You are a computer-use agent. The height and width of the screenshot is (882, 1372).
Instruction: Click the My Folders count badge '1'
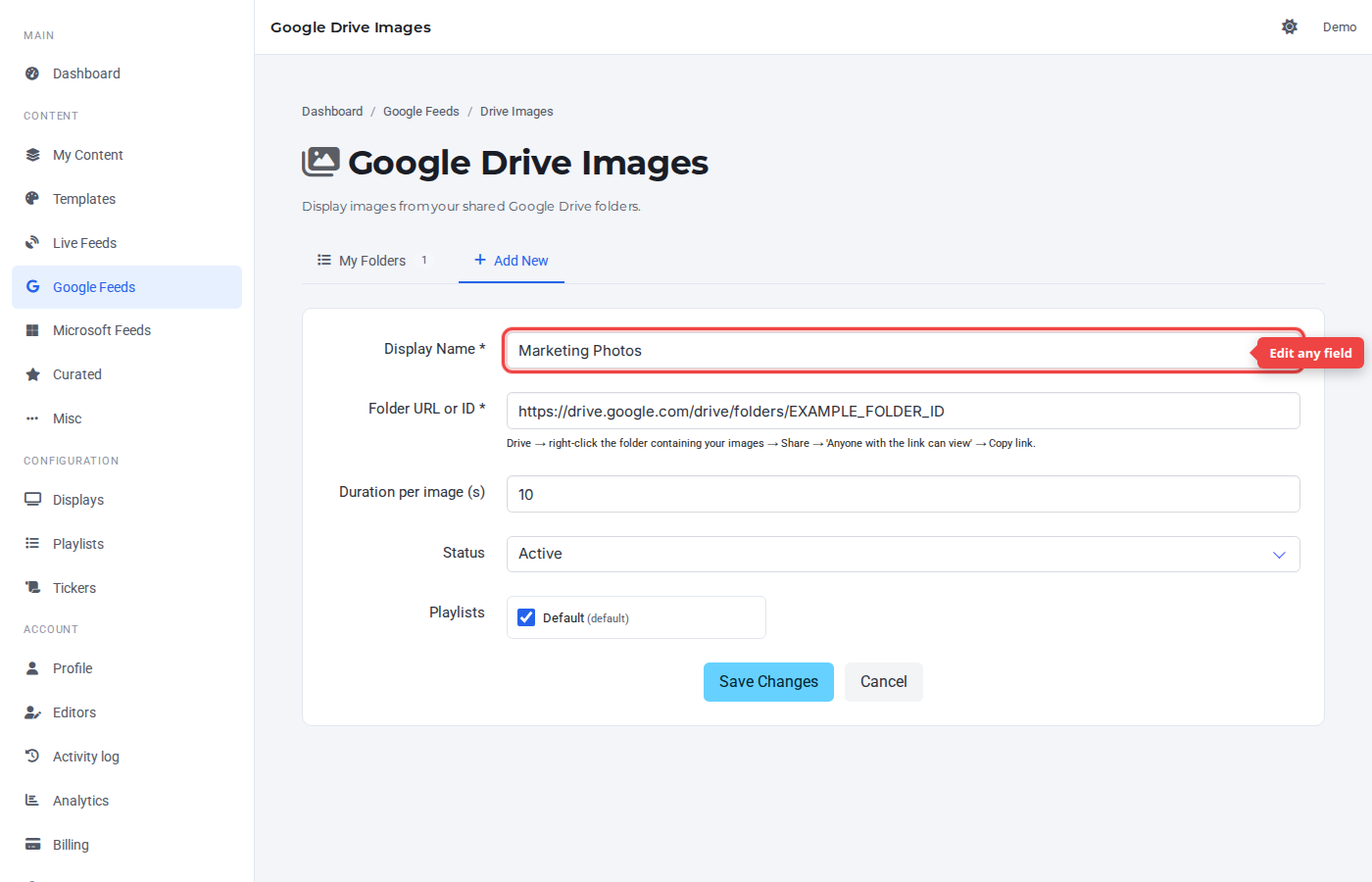pyautogui.click(x=424, y=260)
